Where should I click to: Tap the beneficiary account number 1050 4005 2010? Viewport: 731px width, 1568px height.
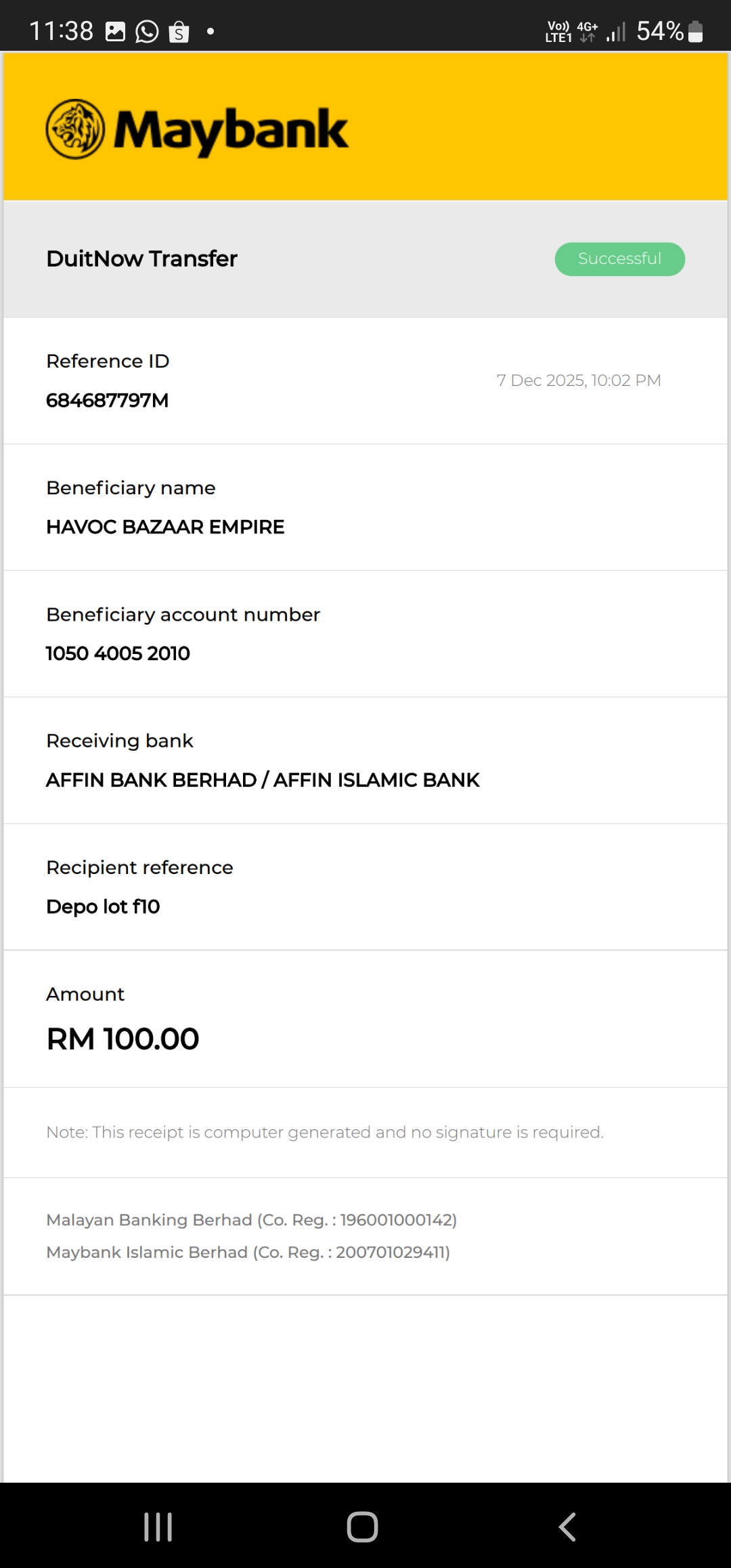click(118, 653)
